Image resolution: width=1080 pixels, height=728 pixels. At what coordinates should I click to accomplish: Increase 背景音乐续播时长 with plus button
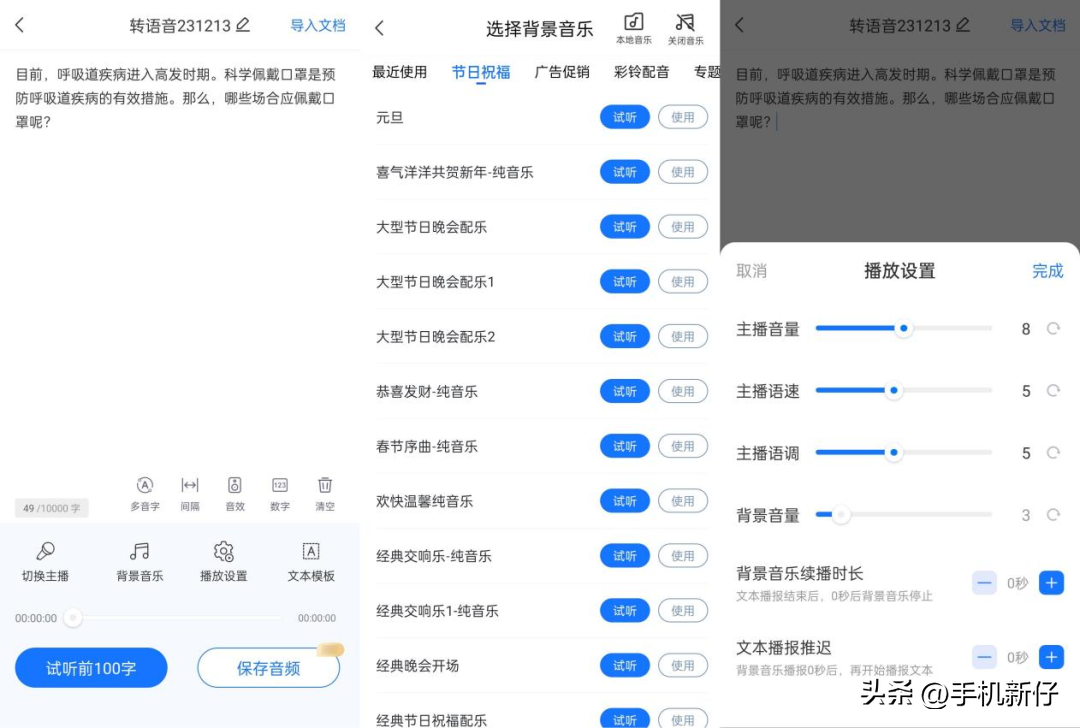[x=1051, y=583]
